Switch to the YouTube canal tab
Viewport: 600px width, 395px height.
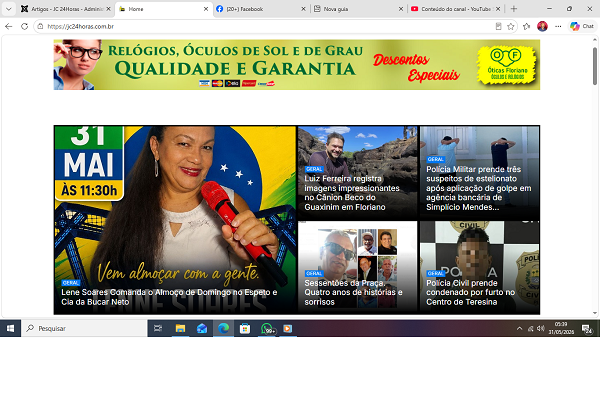pyautogui.click(x=456, y=9)
